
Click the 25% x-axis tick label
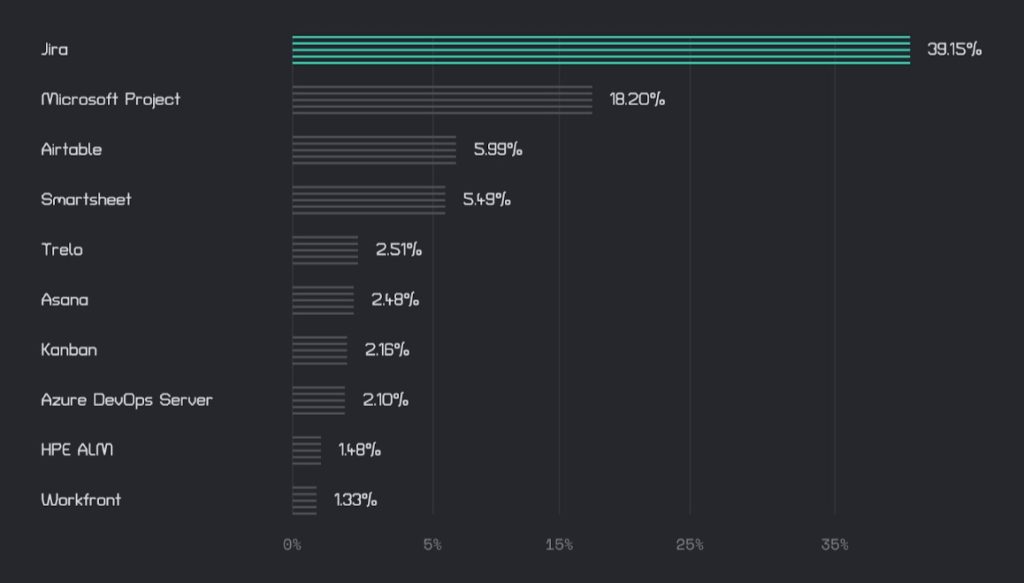pyautogui.click(x=690, y=545)
